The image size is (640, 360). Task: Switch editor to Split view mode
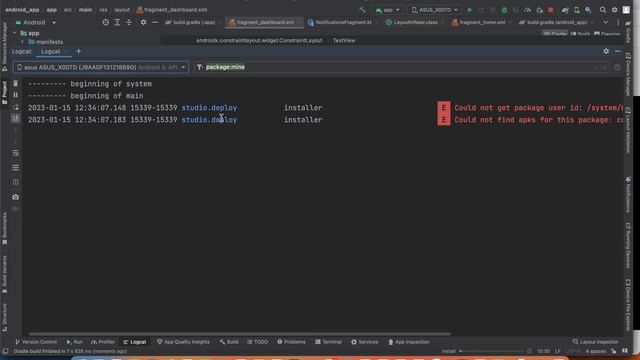(x=580, y=34)
